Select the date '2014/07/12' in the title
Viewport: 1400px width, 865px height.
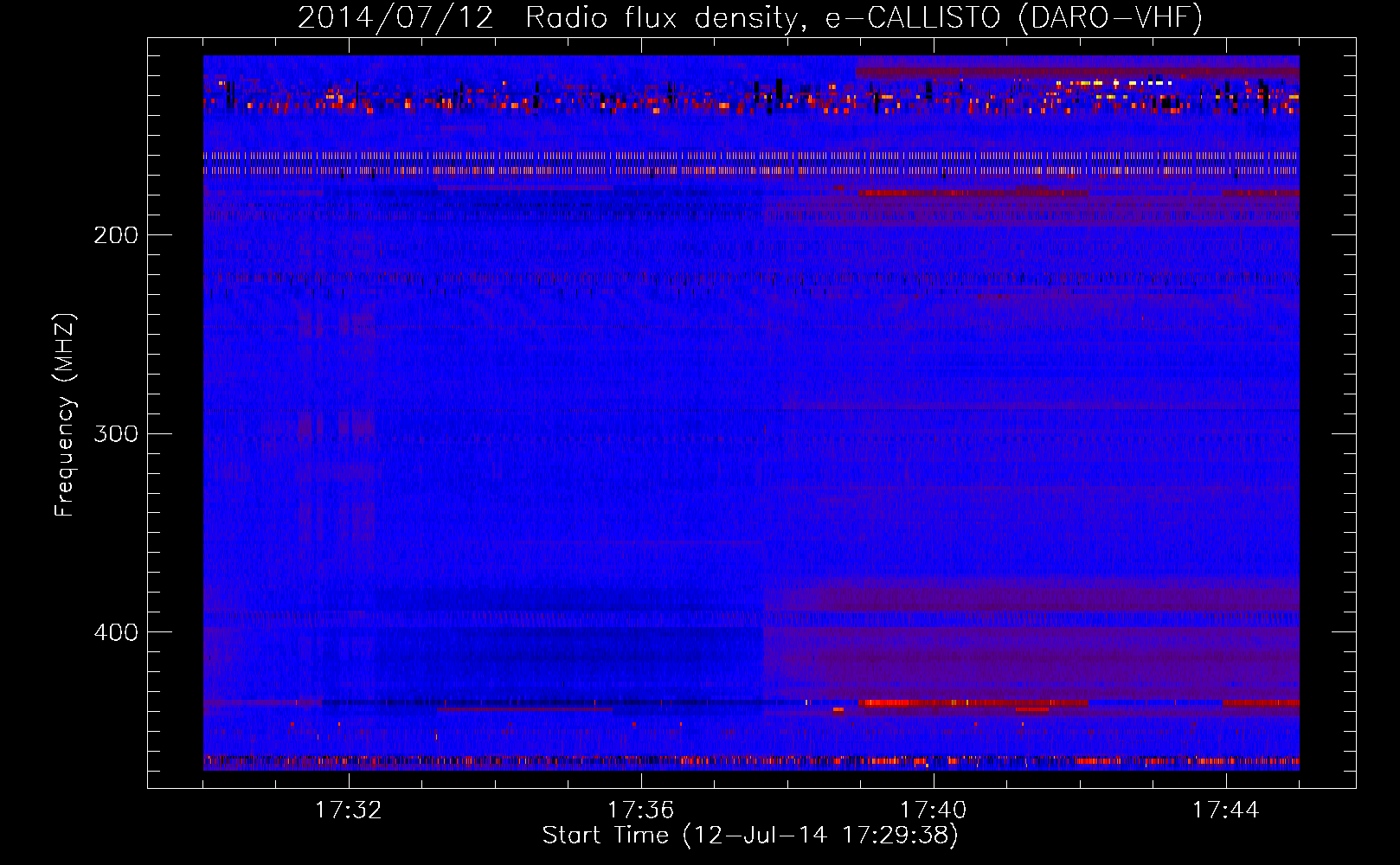(395, 17)
